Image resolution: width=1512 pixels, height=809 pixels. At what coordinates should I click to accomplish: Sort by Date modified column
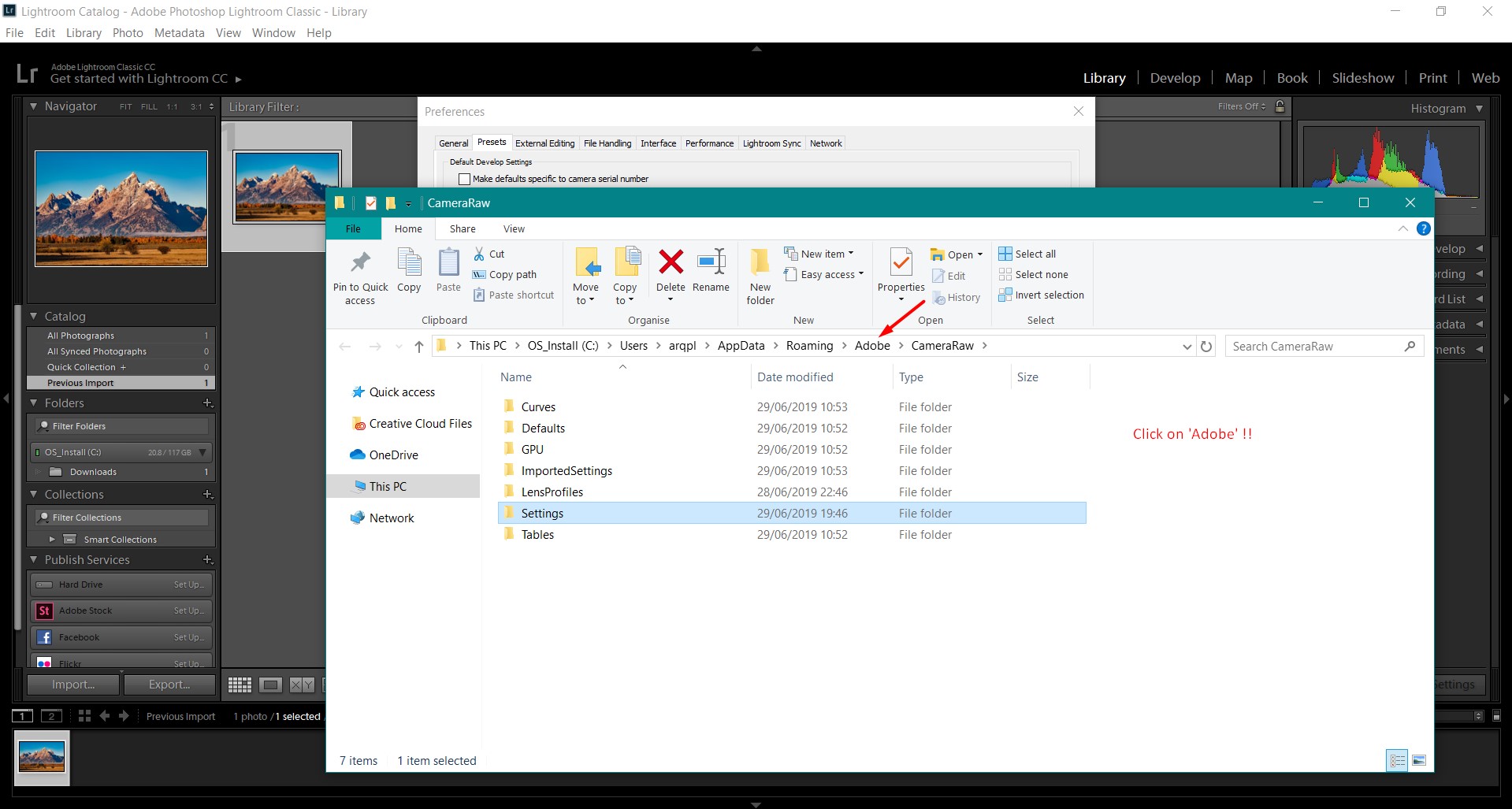point(795,377)
